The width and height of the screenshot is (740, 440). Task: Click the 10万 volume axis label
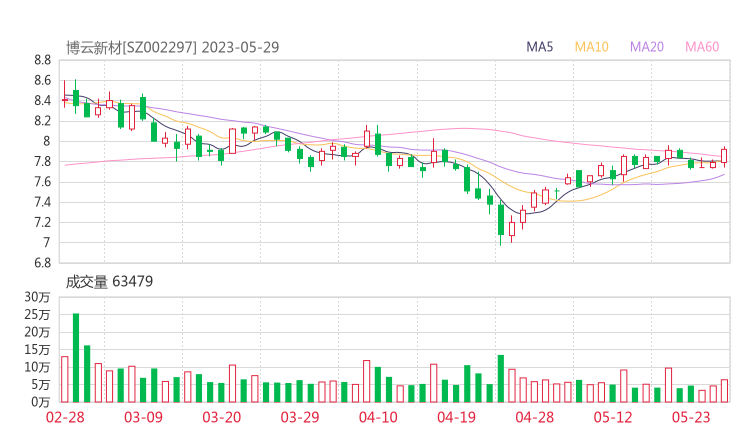point(37,367)
